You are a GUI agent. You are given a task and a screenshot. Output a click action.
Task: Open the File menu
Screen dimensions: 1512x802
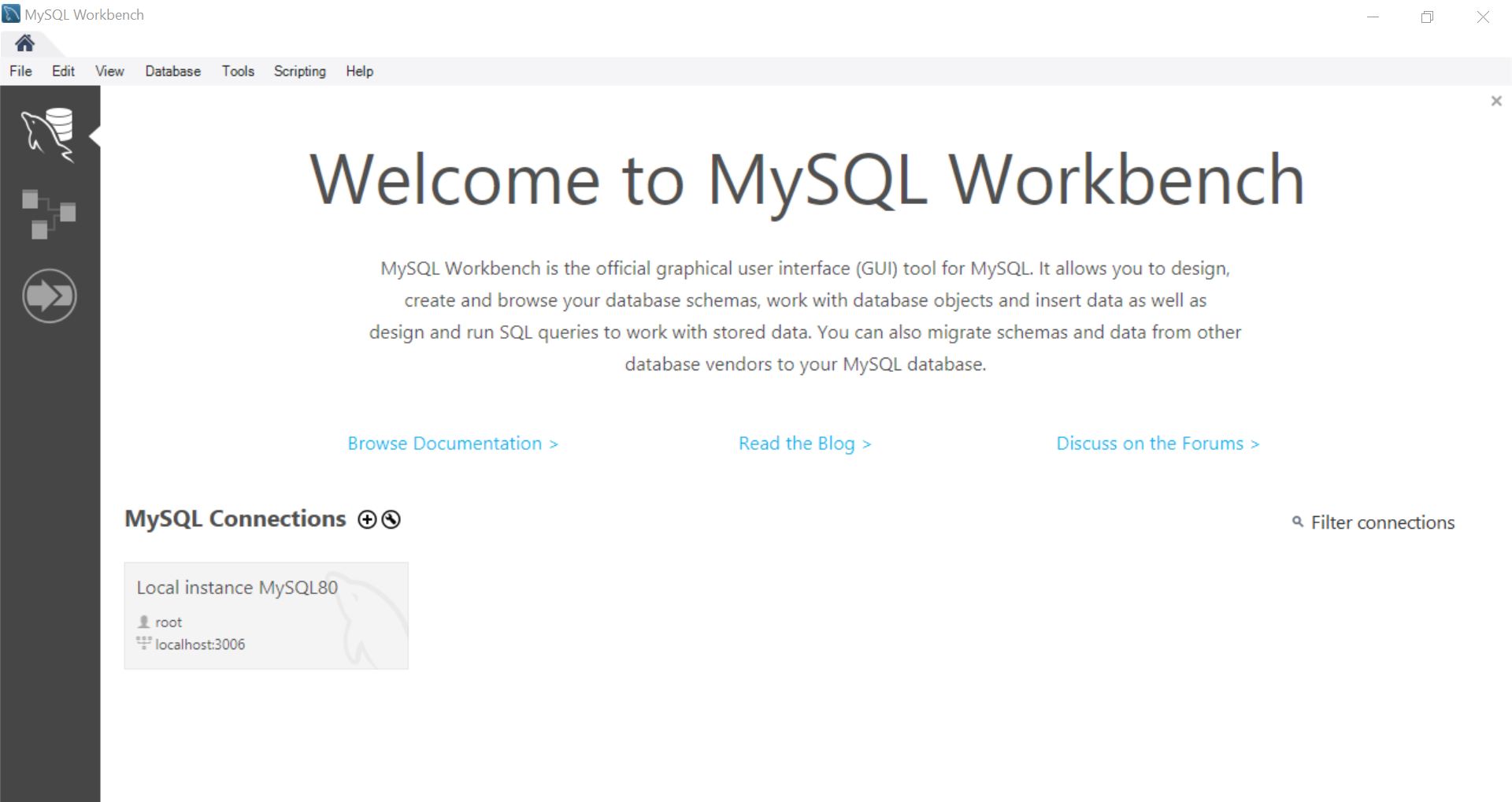[x=20, y=71]
